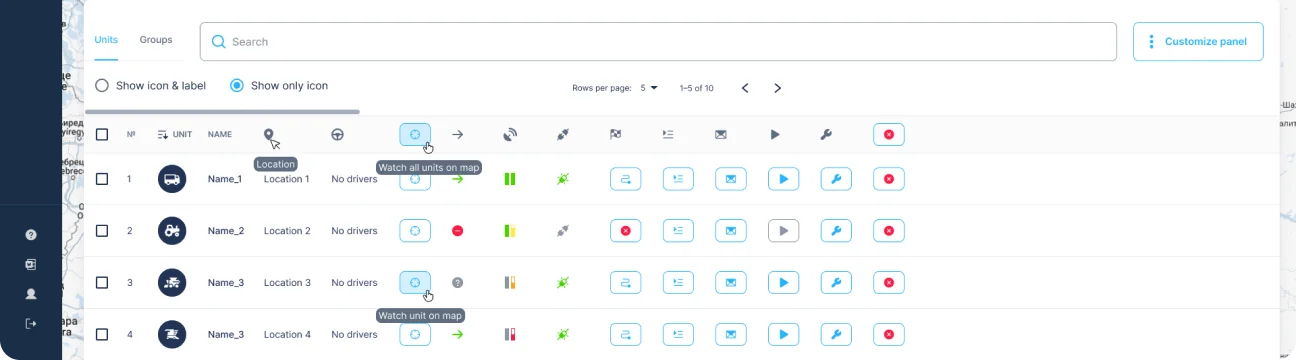The height and width of the screenshot is (360, 1296).
Task: Send message to Name_1 via envelope button
Action: coord(731,179)
